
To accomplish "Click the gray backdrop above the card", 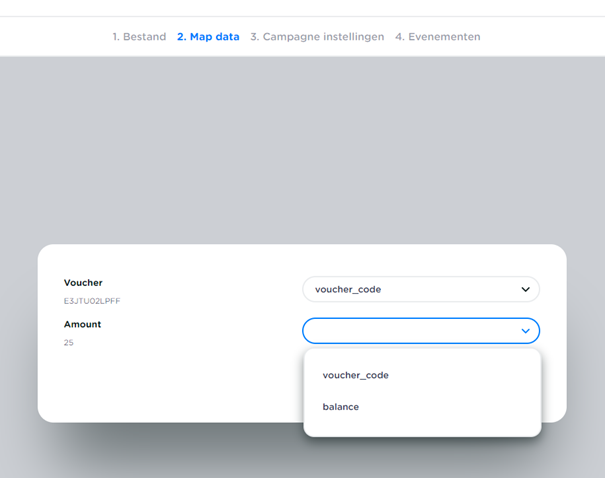I will click(300, 150).
